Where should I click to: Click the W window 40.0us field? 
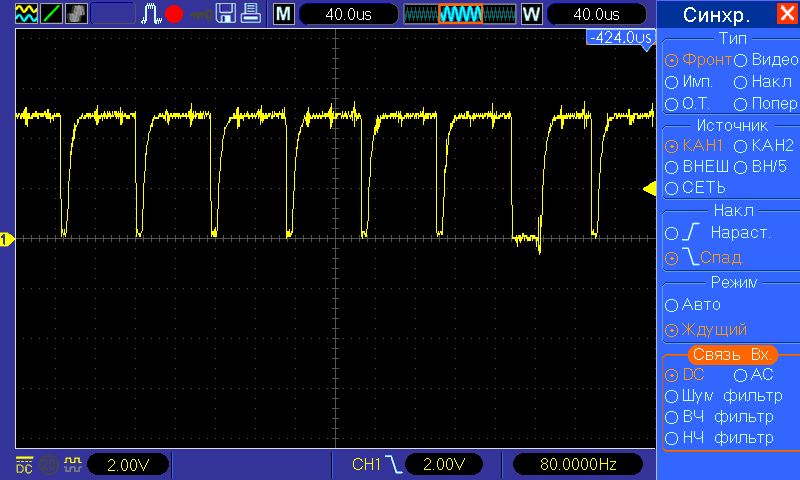click(595, 14)
